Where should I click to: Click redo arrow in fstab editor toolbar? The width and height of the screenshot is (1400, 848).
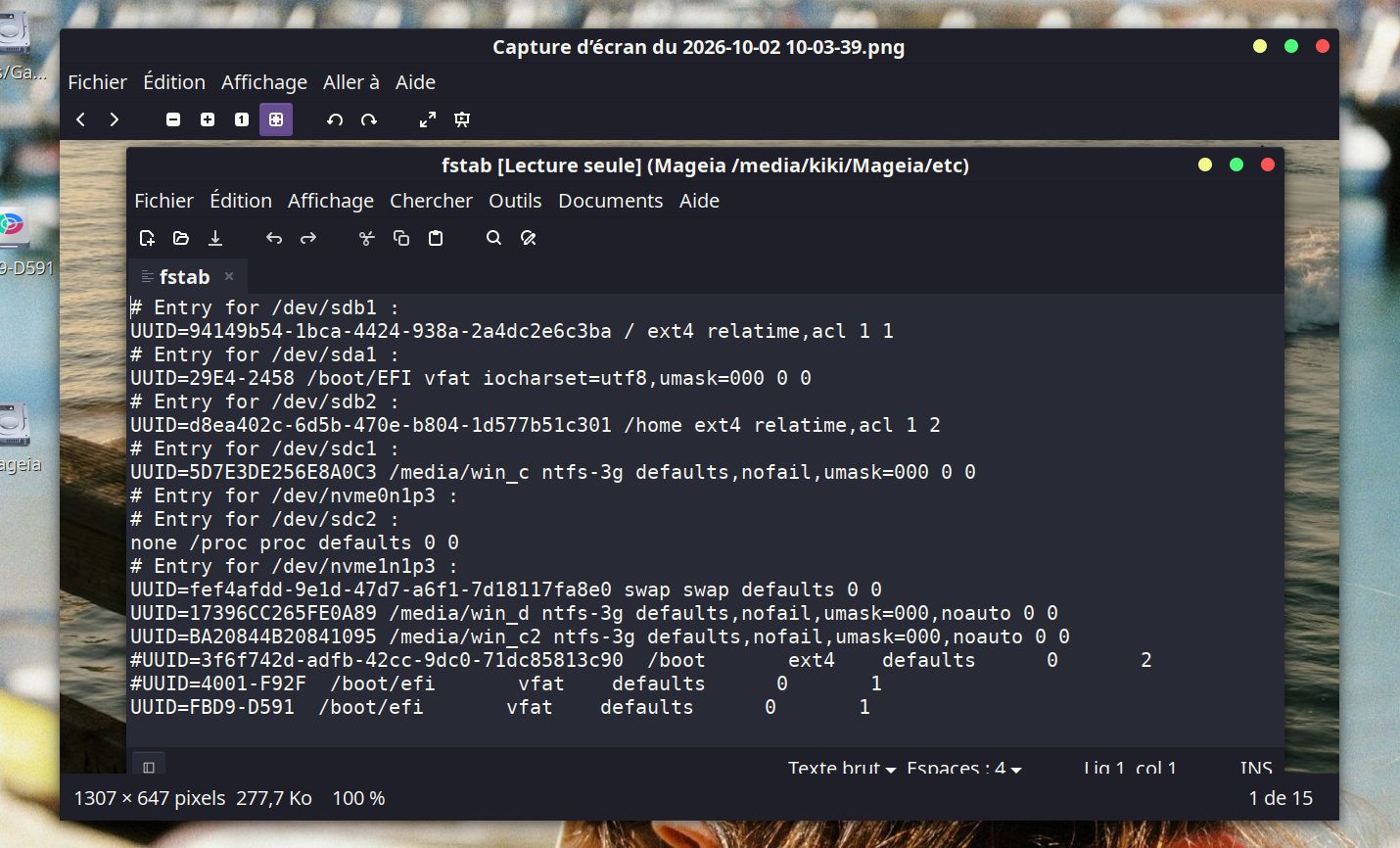click(308, 238)
